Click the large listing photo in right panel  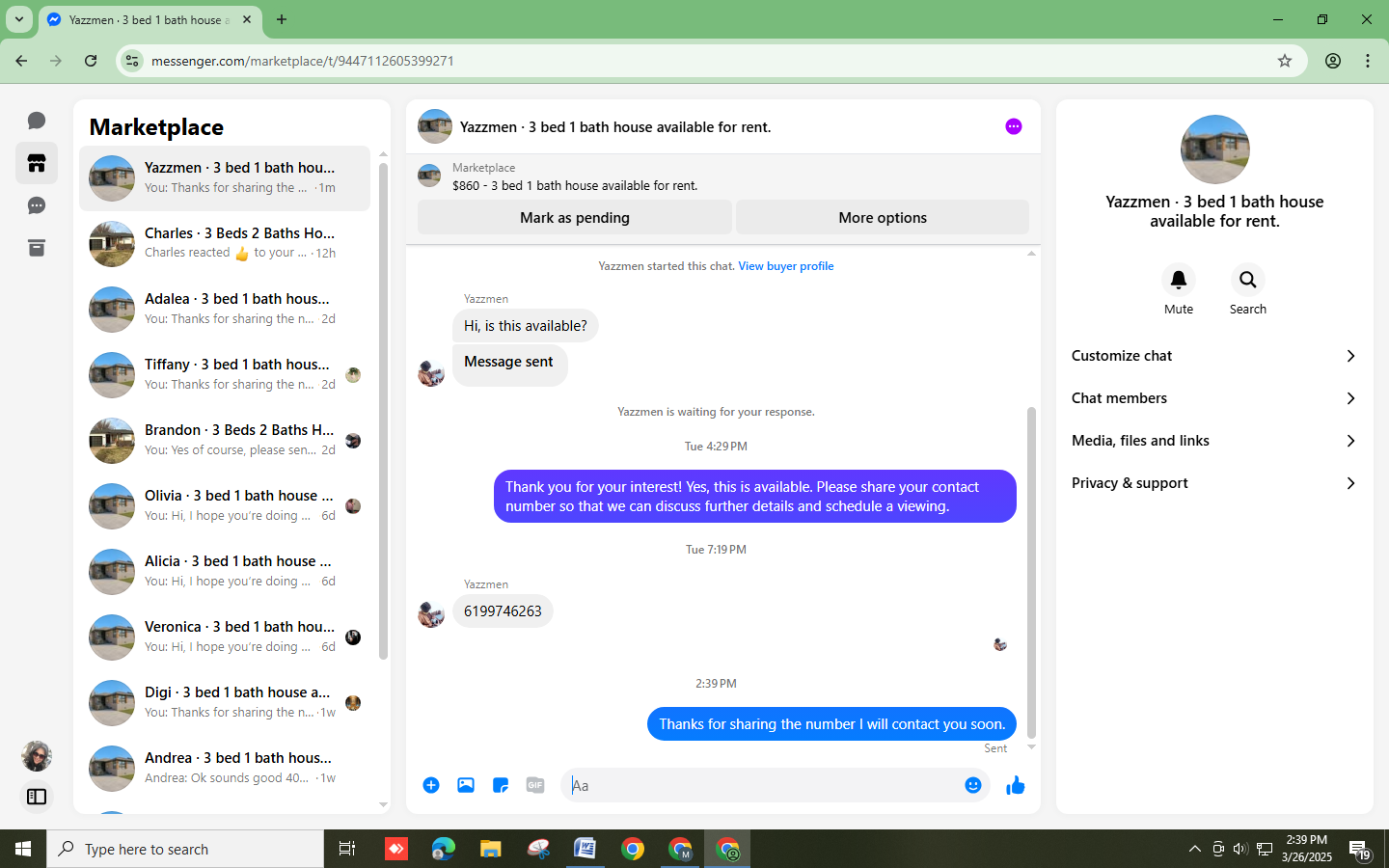coord(1215,149)
